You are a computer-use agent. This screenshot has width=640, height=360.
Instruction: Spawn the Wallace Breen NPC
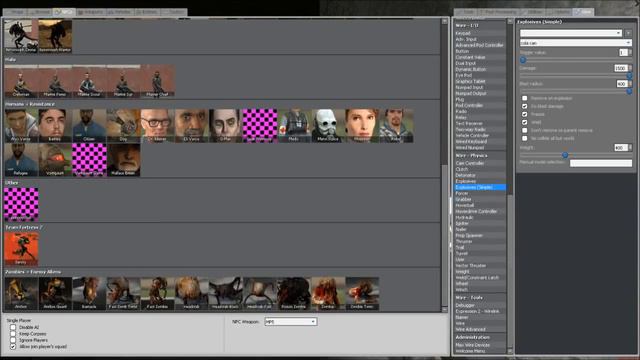click(x=123, y=160)
